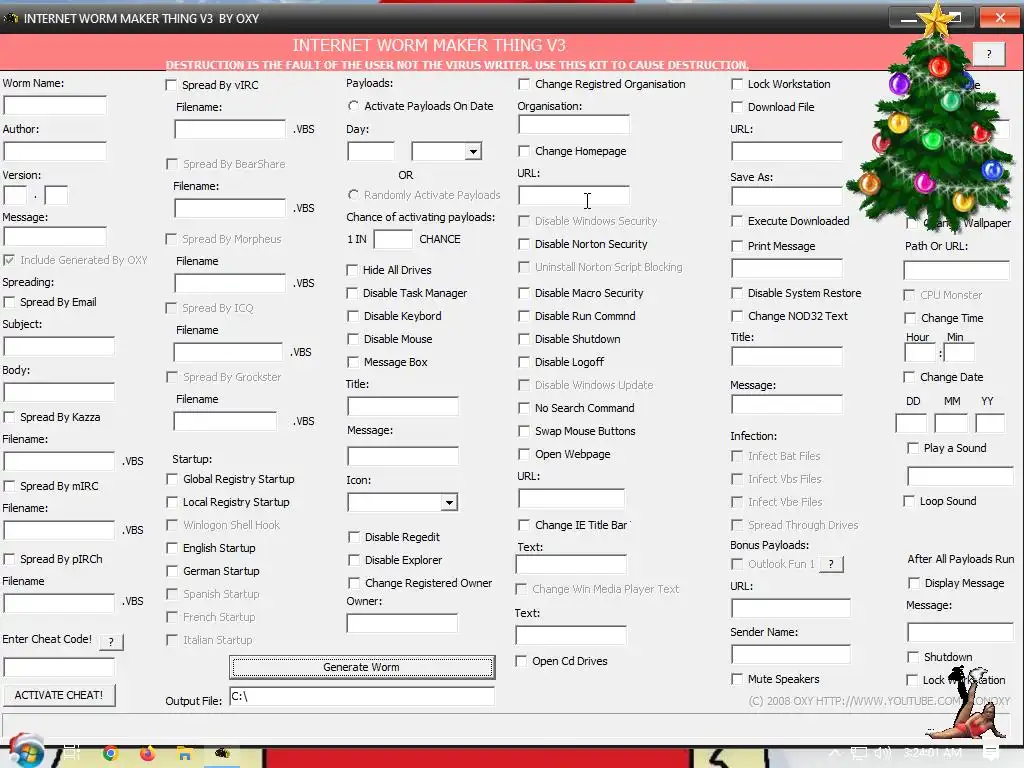Tick the Disable Keybord checkbox
1024x768 pixels.
pyautogui.click(x=353, y=315)
